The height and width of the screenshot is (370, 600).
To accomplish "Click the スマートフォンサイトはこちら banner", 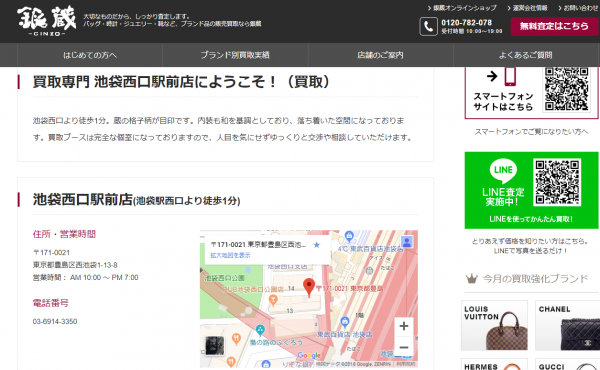I will [x=531, y=92].
